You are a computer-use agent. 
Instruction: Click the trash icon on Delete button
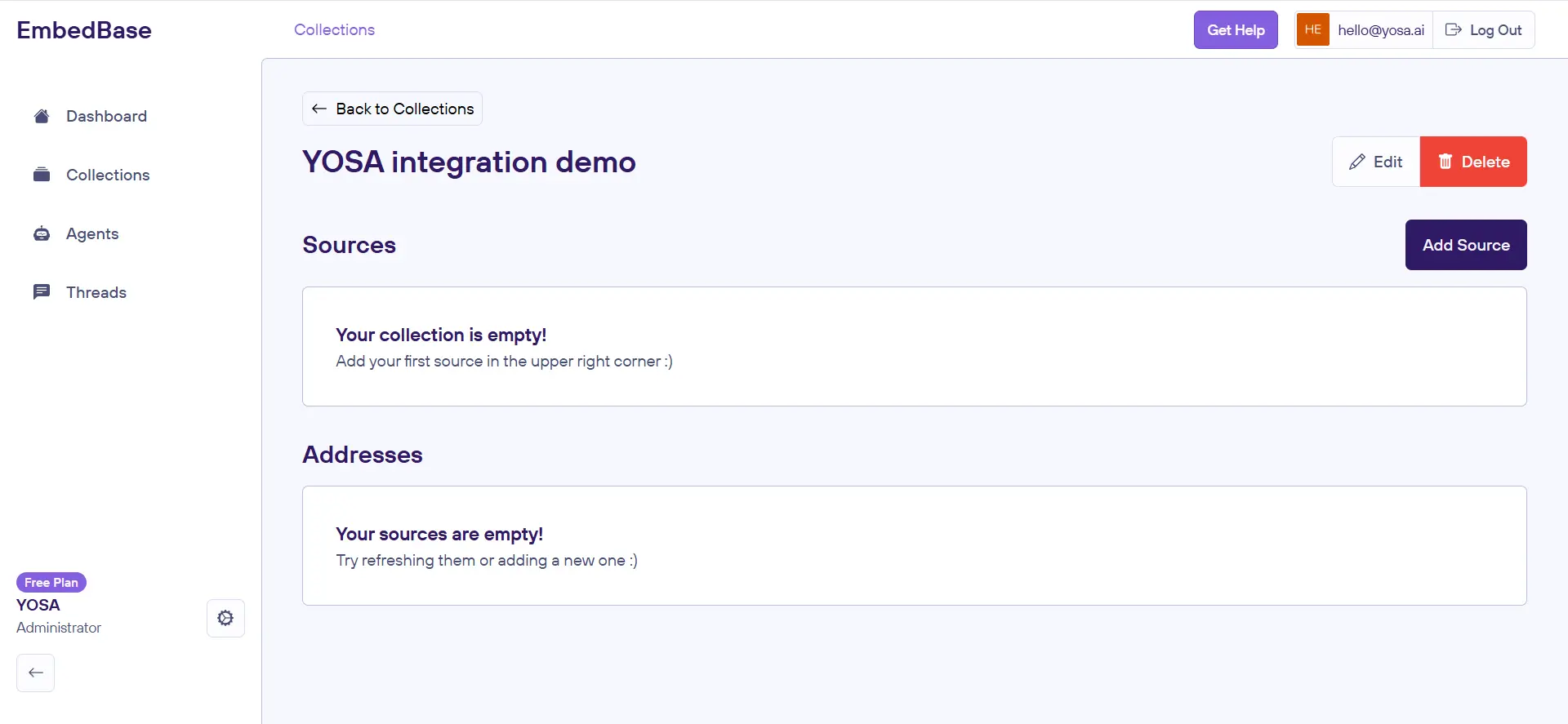[x=1445, y=162]
